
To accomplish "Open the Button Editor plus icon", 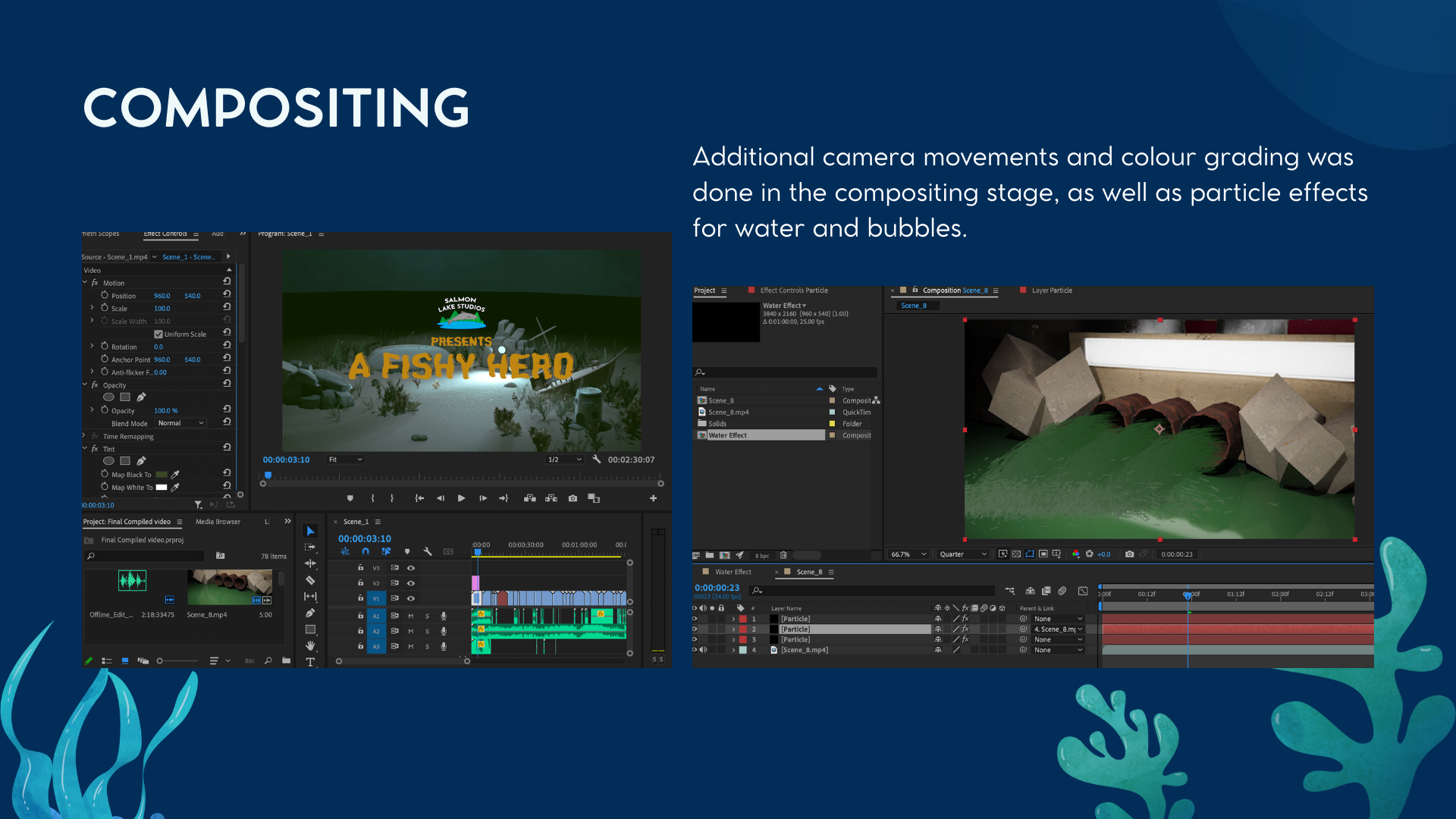I will point(653,498).
